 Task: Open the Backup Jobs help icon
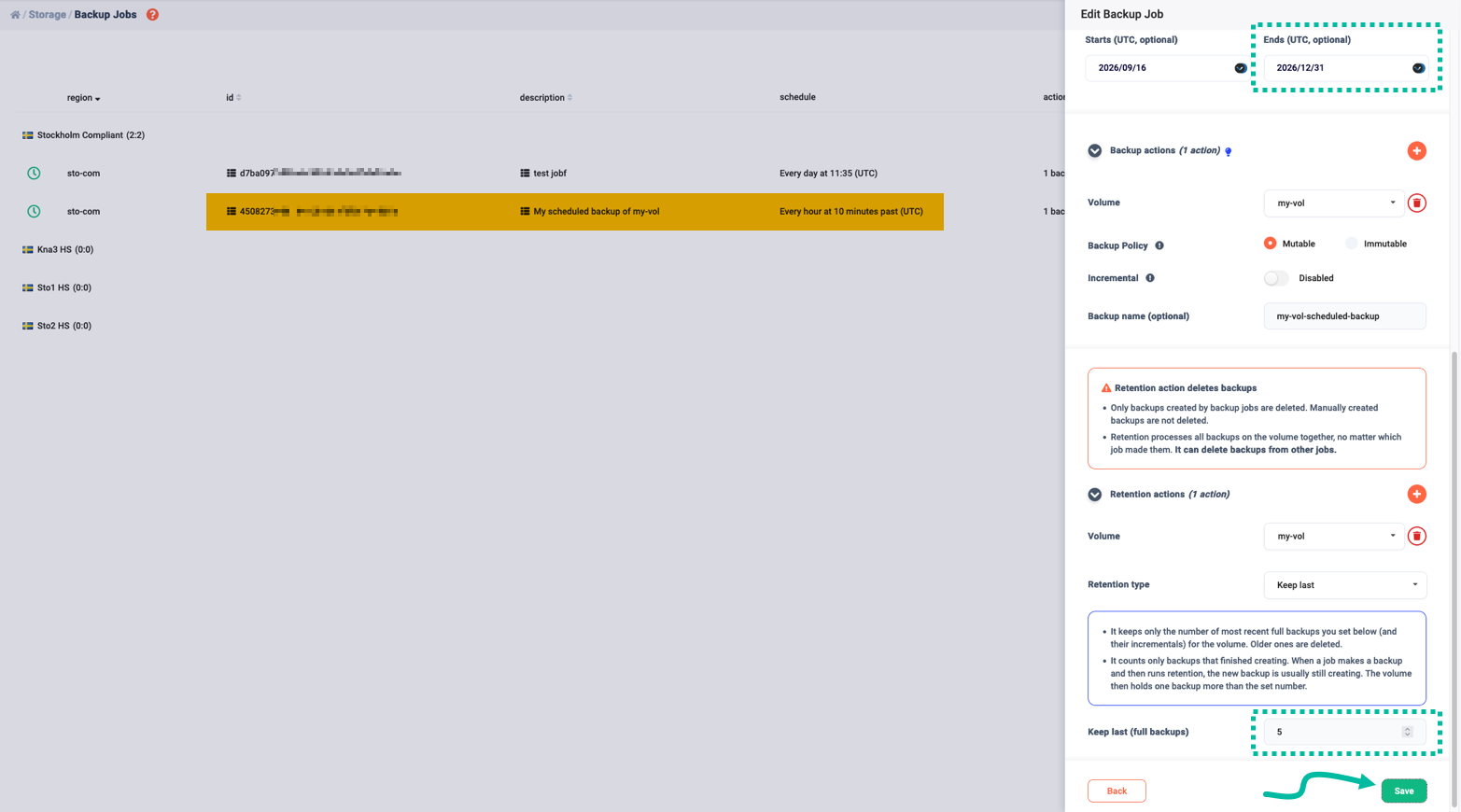(x=152, y=15)
